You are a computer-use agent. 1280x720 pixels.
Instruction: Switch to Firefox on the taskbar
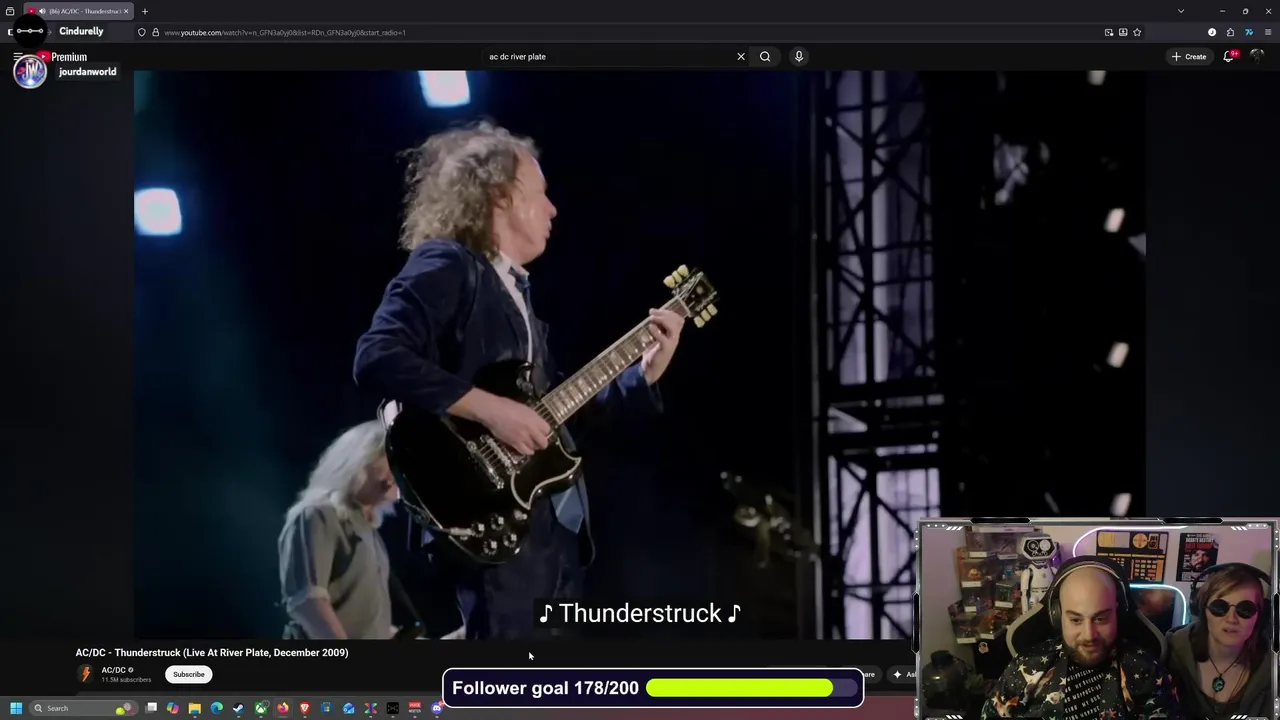pos(283,708)
